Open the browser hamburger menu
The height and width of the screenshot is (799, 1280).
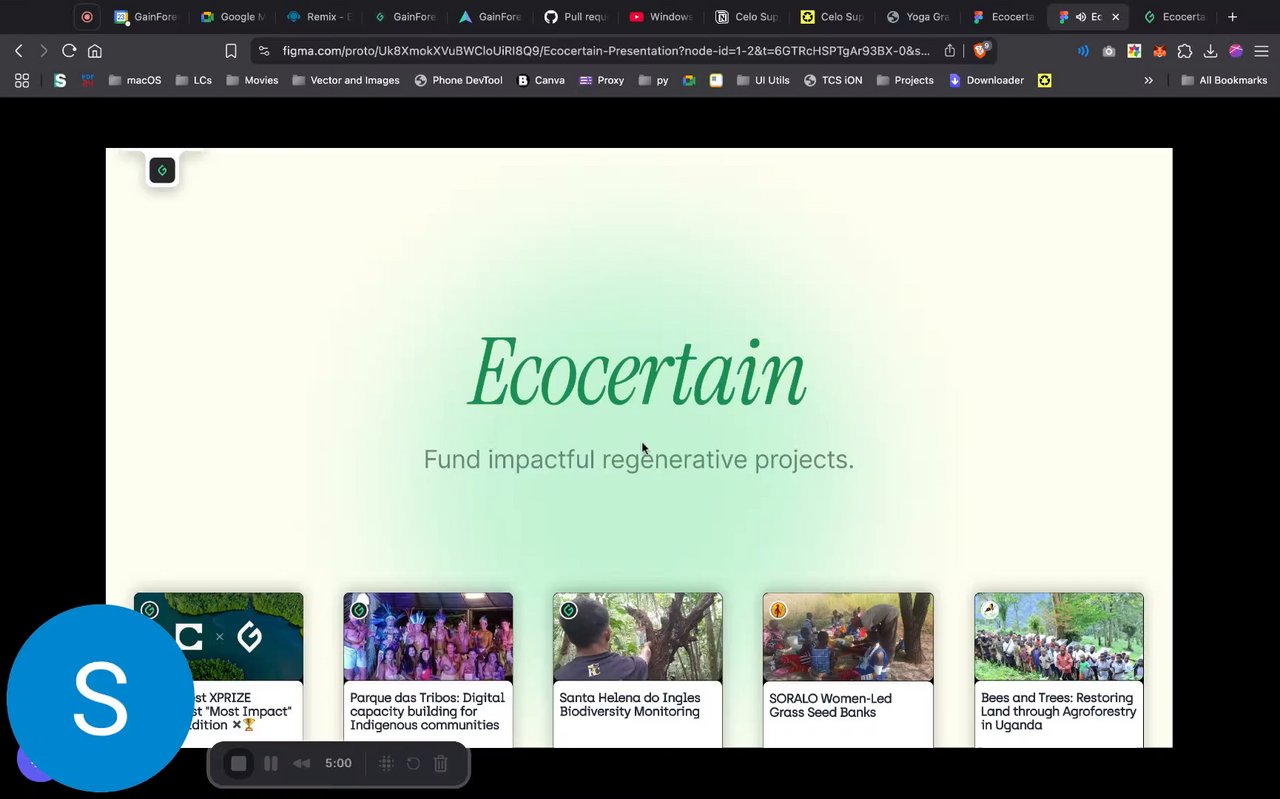tap(1261, 51)
